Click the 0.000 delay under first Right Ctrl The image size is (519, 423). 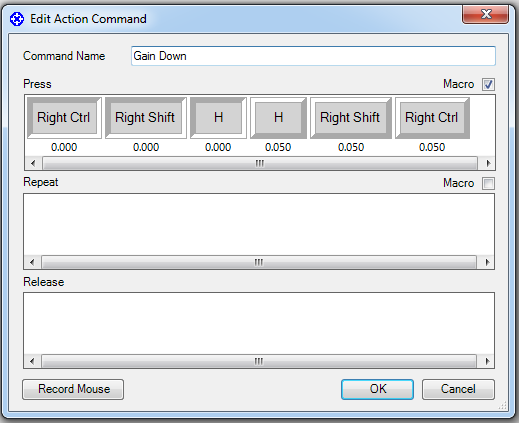tap(64, 147)
